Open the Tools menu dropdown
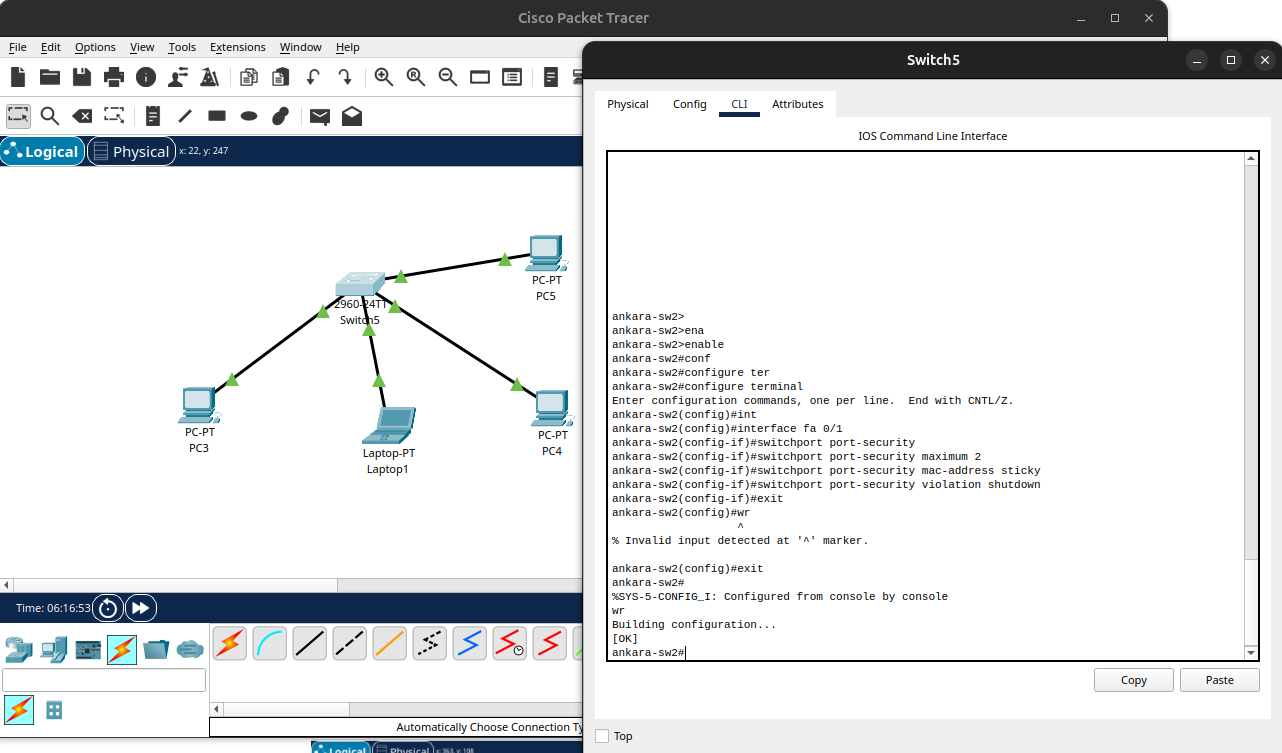 [x=182, y=47]
